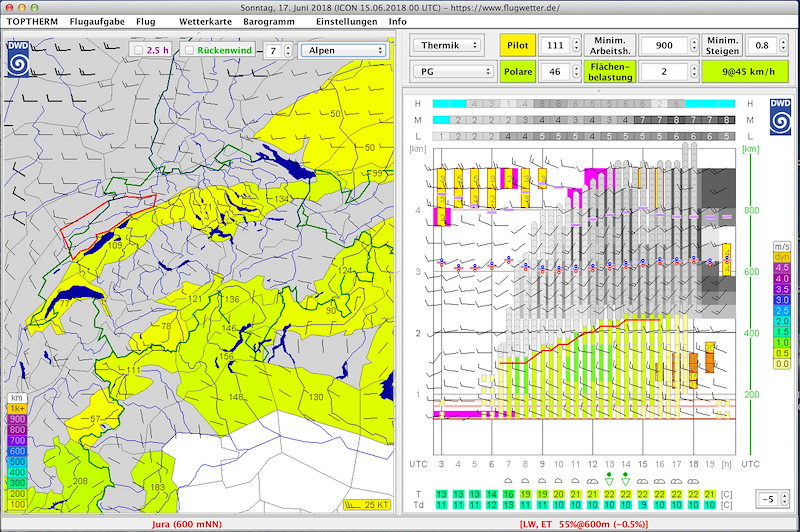Screen dimensions: 800x532
Task: Click the first temperature cell at 3 UTC
Action: (x=441, y=494)
